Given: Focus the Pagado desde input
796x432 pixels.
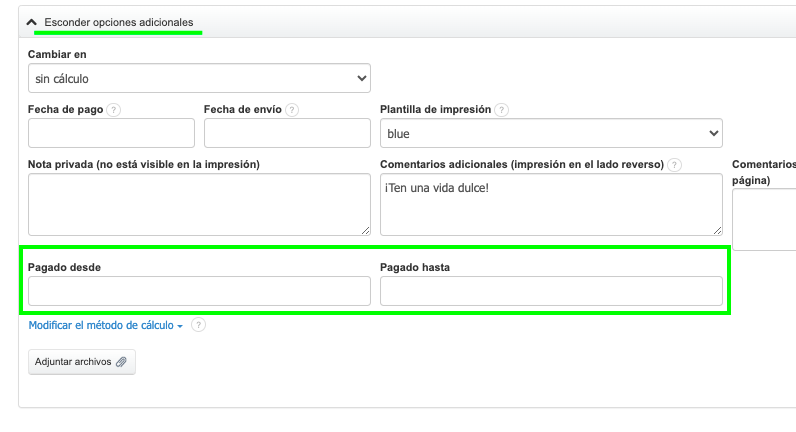Looking at the screenshot, I should 199,291.
